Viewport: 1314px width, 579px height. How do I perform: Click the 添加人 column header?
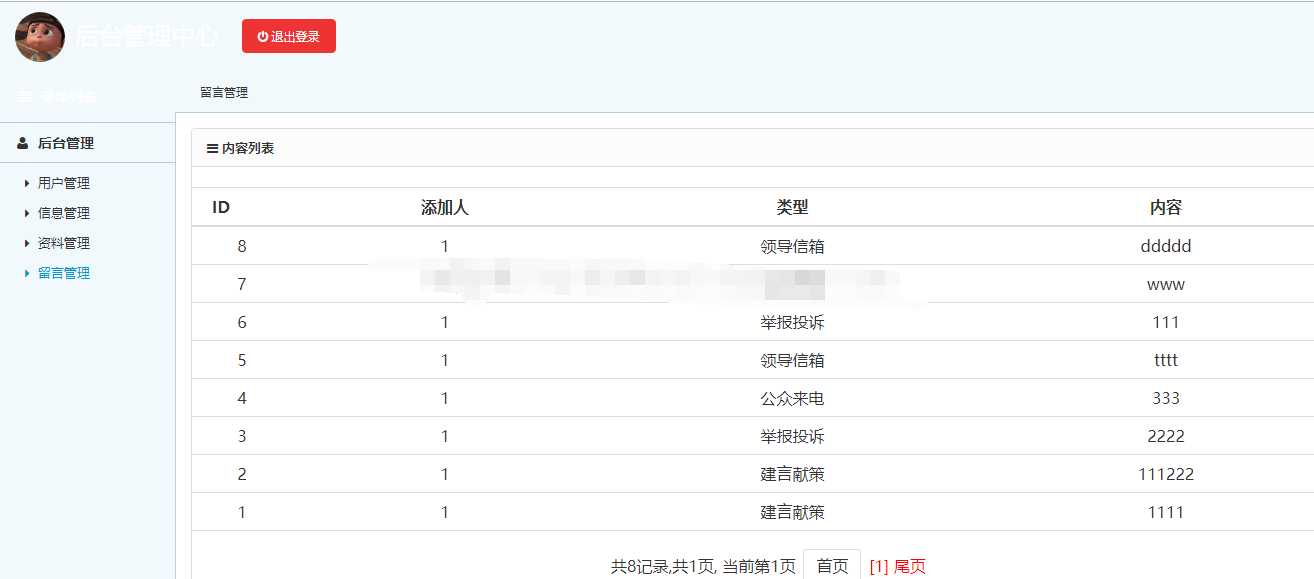[445, 208]
